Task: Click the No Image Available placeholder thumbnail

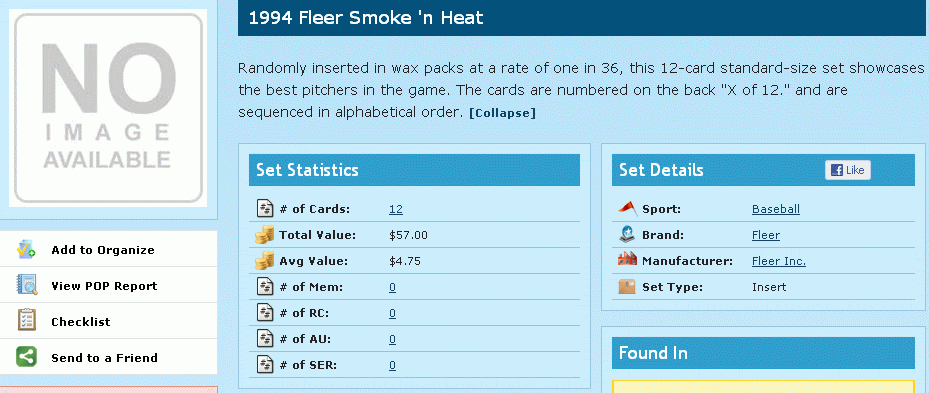Action: [108, 108]
